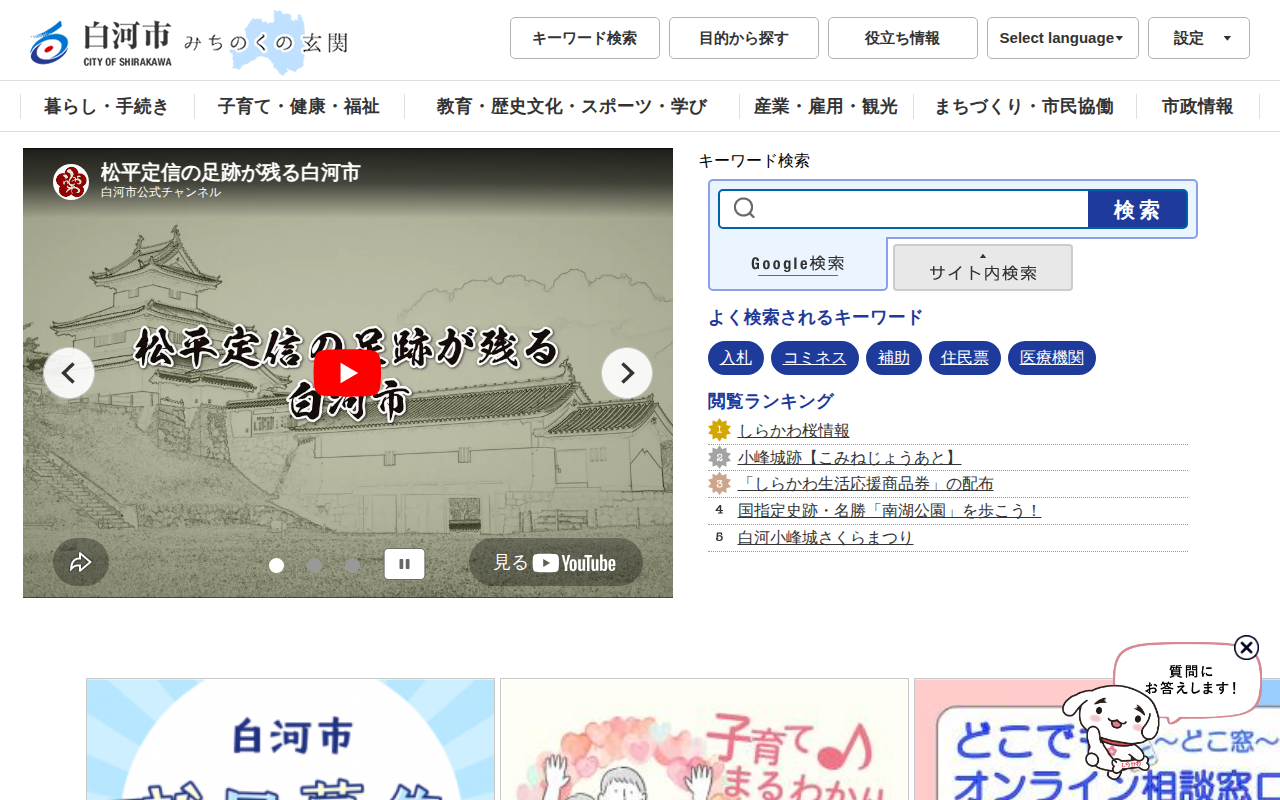Select the 住民票 keyword tag

point(965,358)
